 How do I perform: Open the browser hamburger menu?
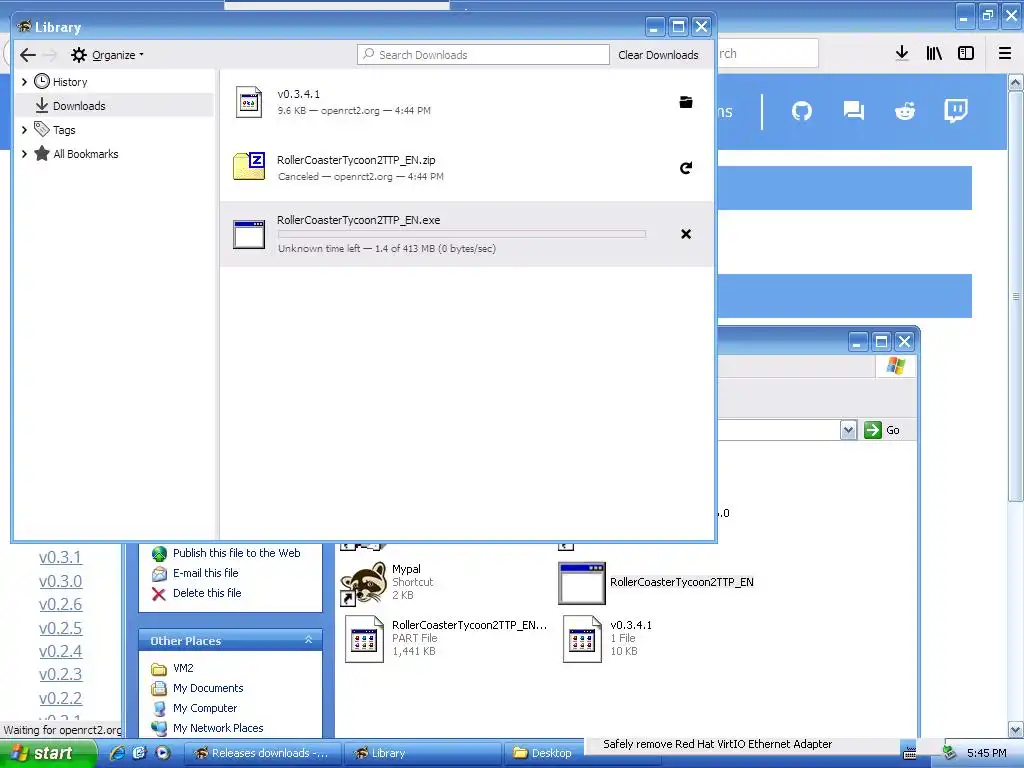(1005, 54)
